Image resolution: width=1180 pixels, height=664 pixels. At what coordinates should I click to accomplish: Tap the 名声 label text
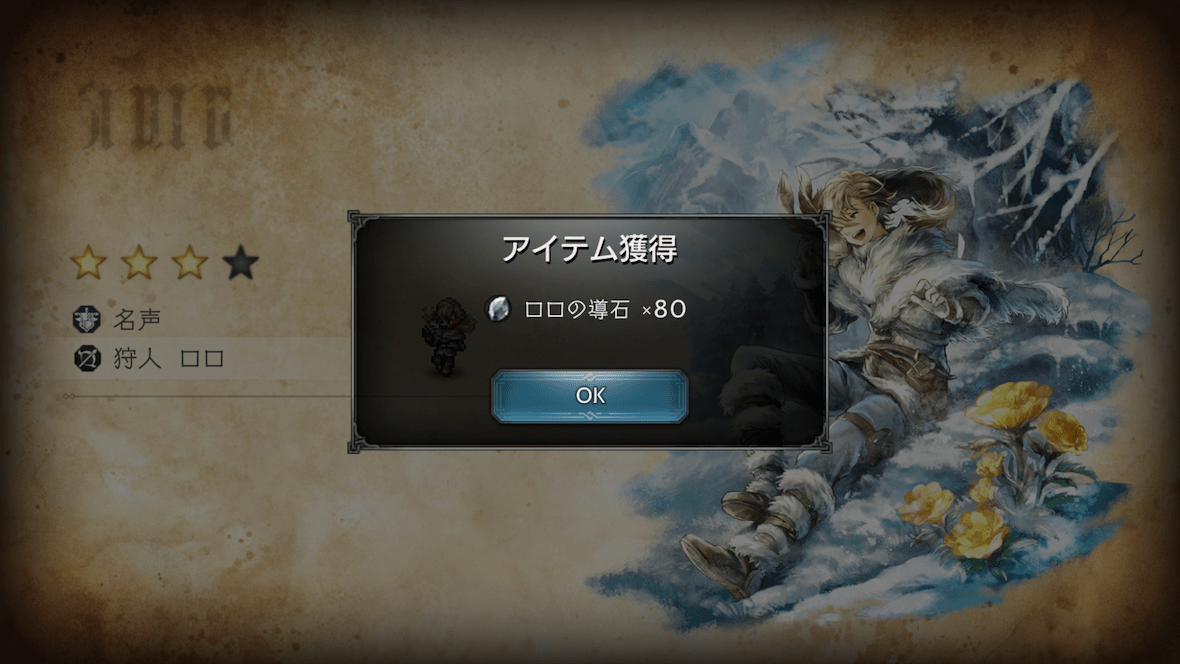pos(137,319)
